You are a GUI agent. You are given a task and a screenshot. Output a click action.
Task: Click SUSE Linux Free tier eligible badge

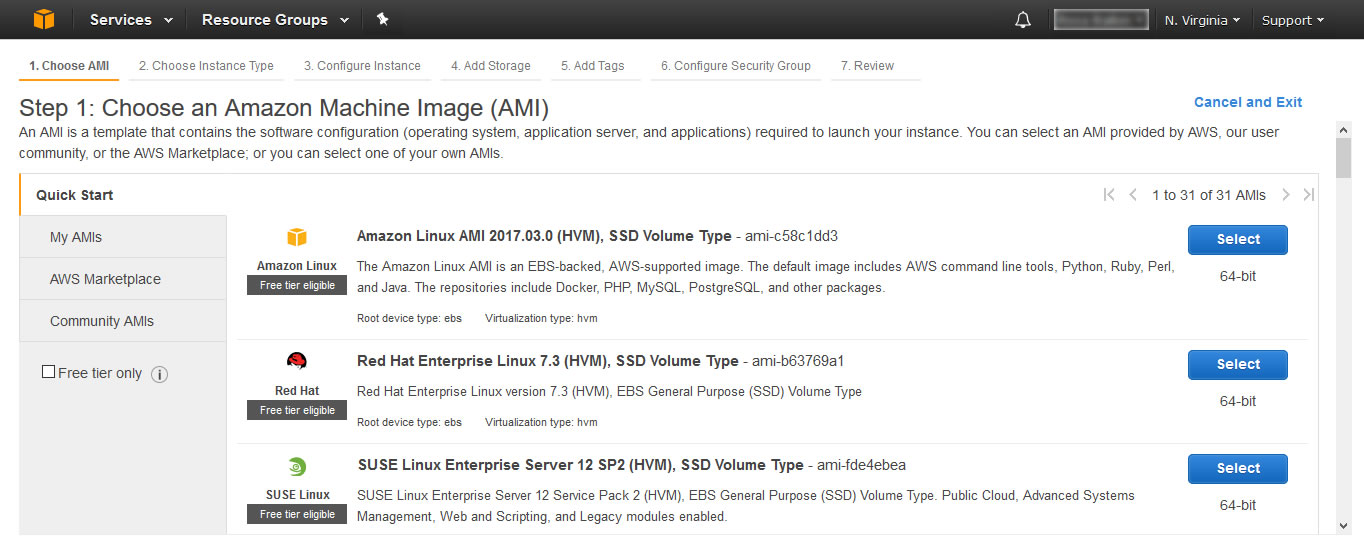coord(297,515)
